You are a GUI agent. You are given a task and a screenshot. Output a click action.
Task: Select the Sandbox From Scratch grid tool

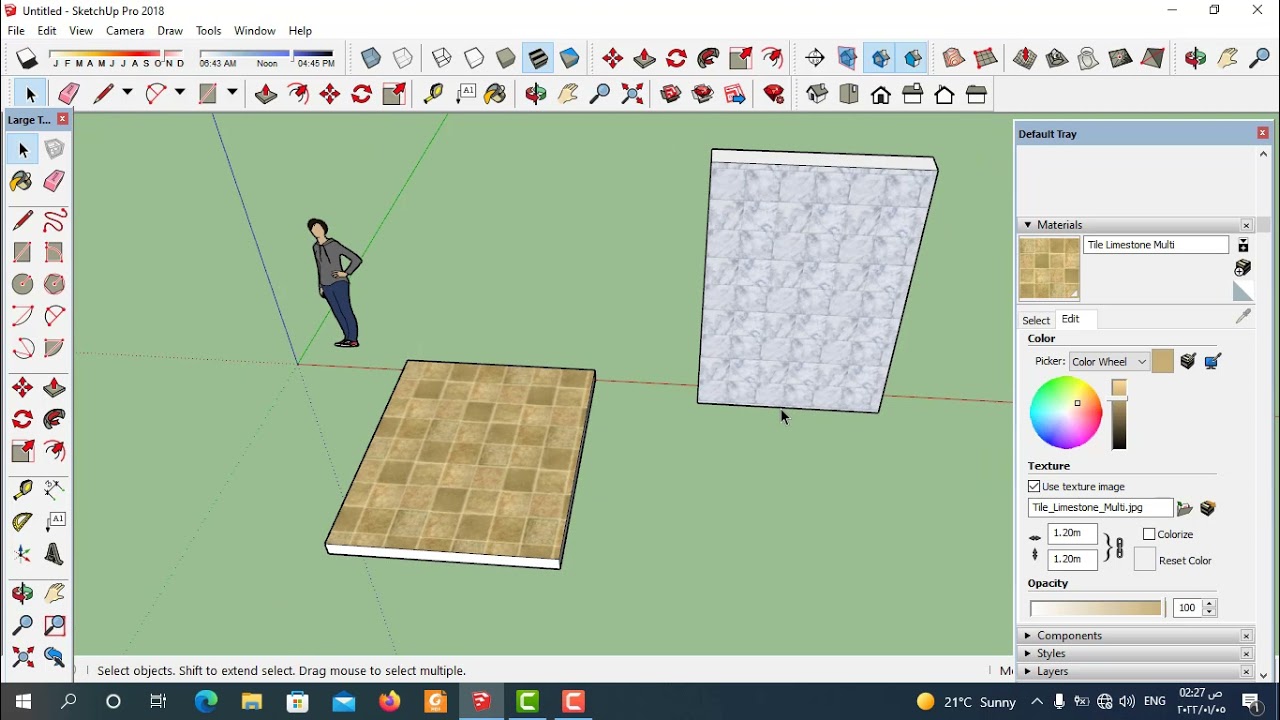[x=986, y=58]
